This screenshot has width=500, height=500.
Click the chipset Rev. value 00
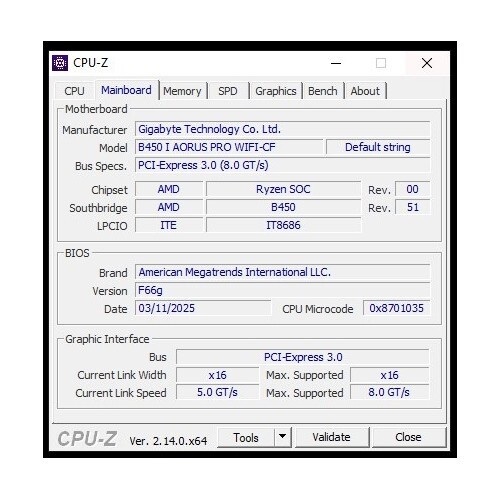[x=412, y=189]
